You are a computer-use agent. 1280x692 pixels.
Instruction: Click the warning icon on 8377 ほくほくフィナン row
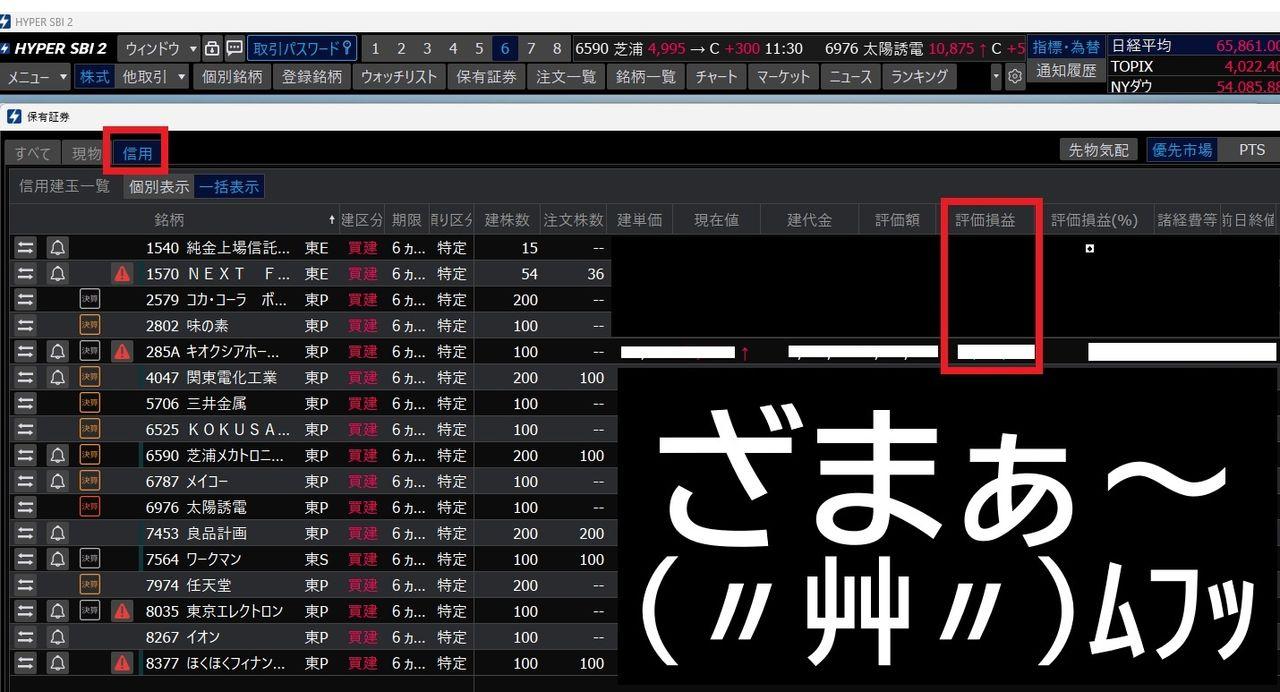tap(122, 664)
